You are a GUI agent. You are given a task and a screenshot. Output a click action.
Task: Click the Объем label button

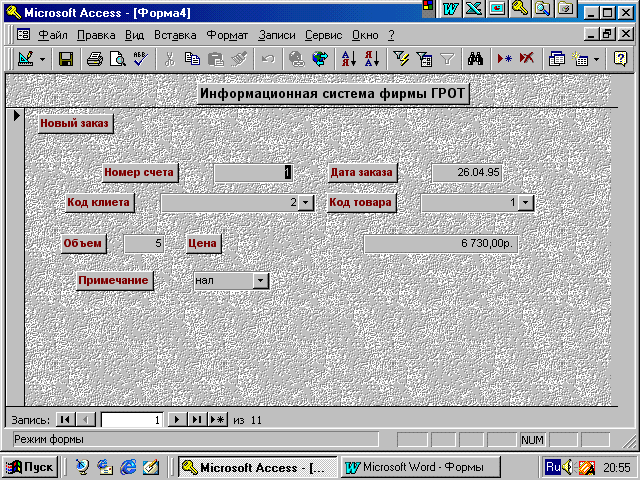pos(83,244)
